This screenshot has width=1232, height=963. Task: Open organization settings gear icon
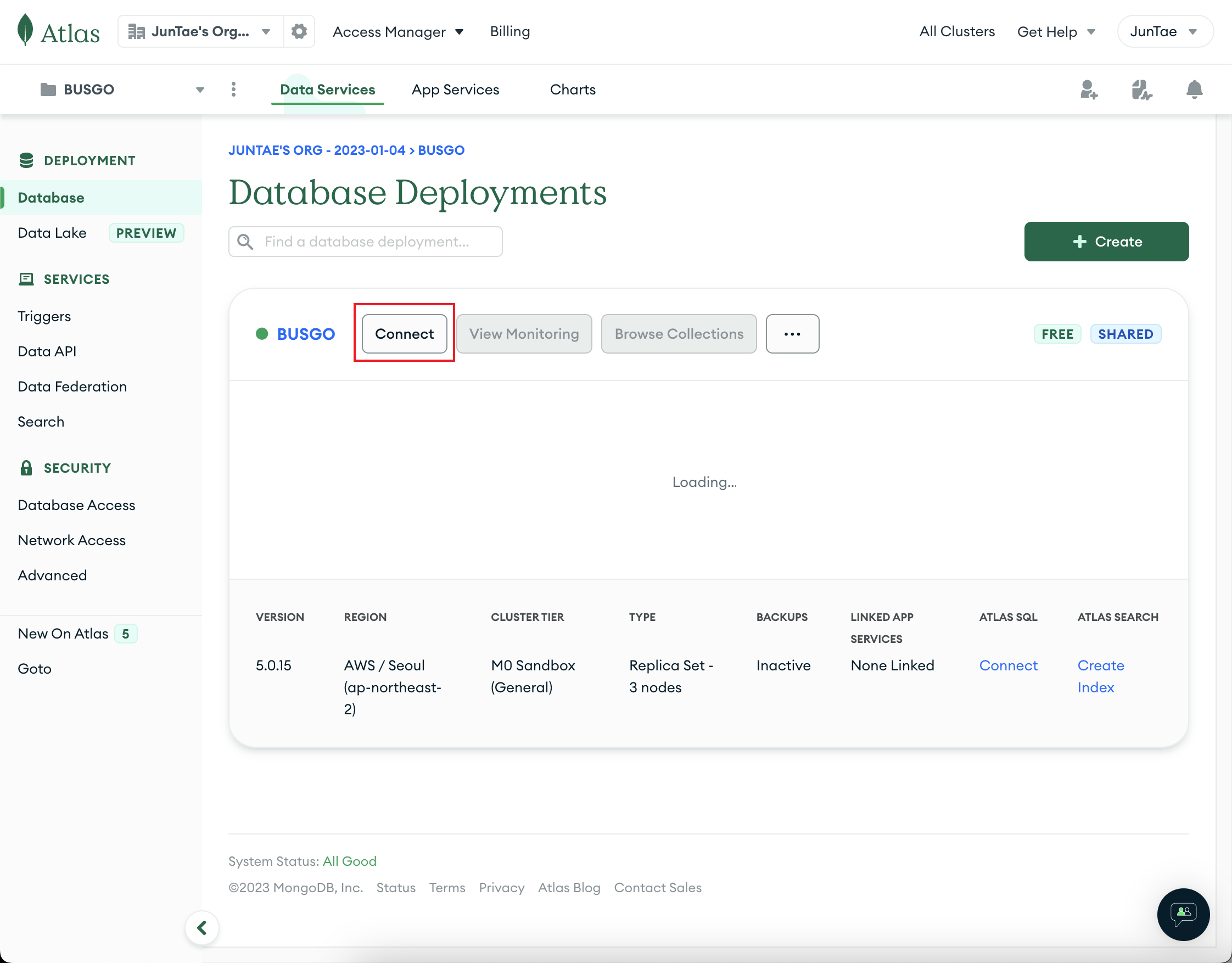(x=299, y=31)
